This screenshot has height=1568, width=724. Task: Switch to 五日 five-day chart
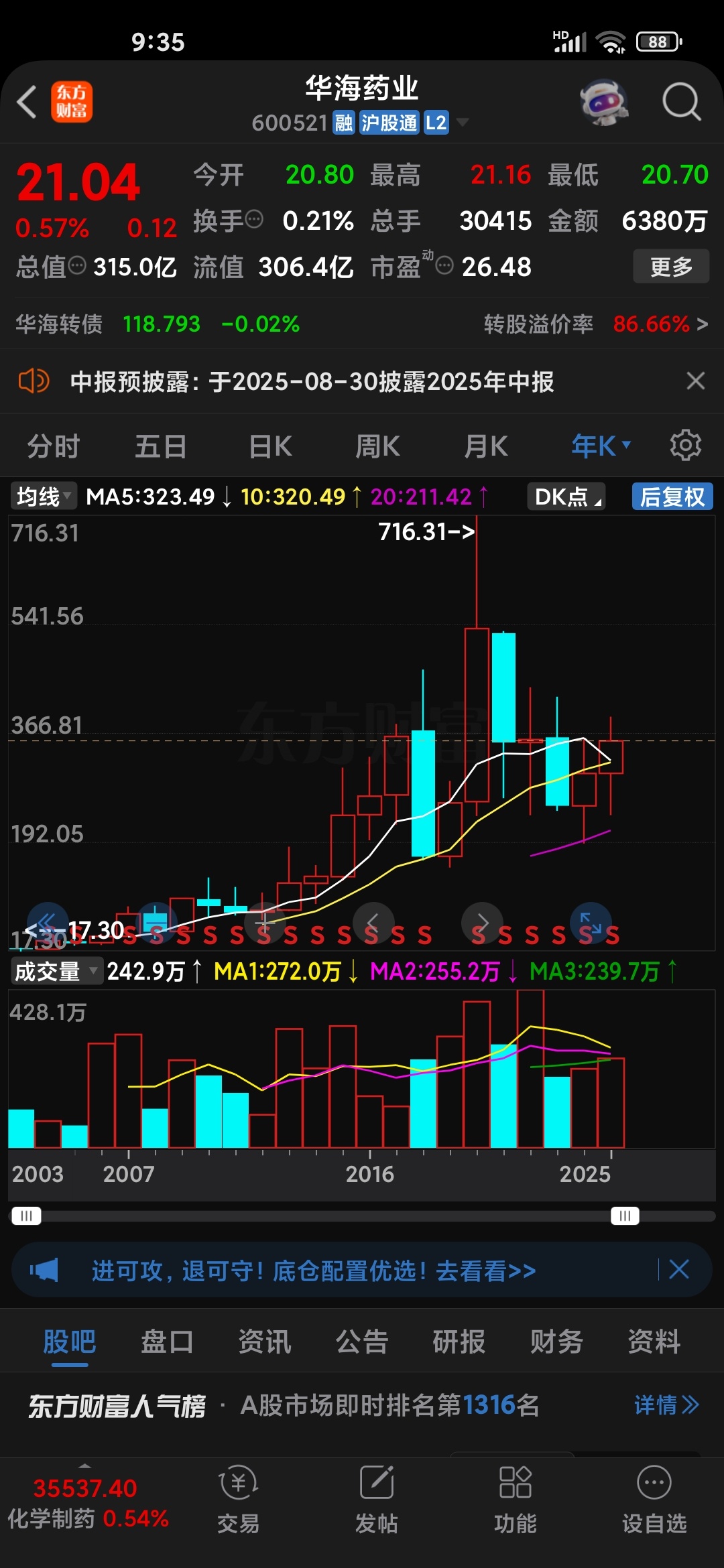coord(161,446)
